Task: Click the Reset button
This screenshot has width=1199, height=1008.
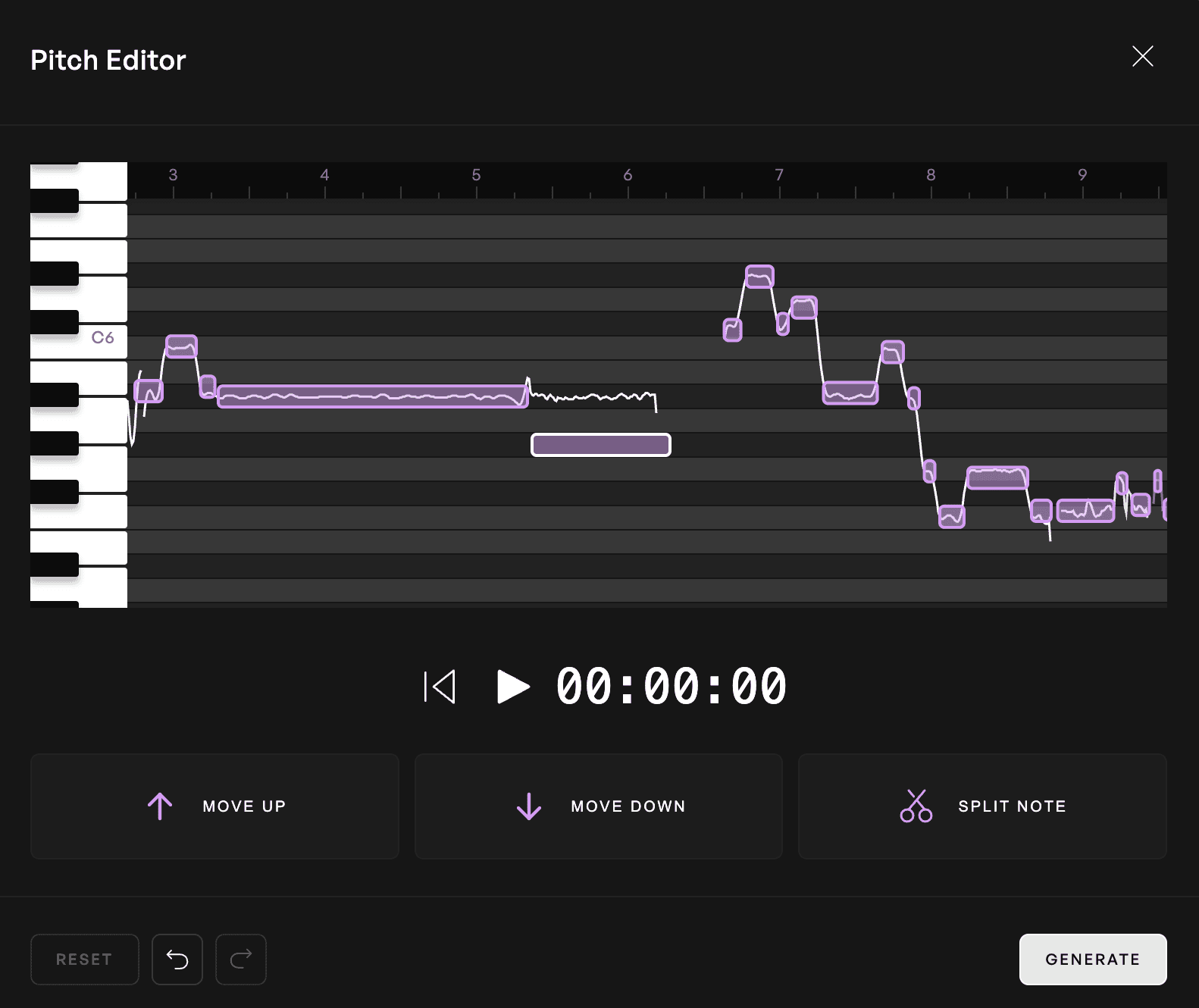Action: pyautogui.click(x=85, y=959)
